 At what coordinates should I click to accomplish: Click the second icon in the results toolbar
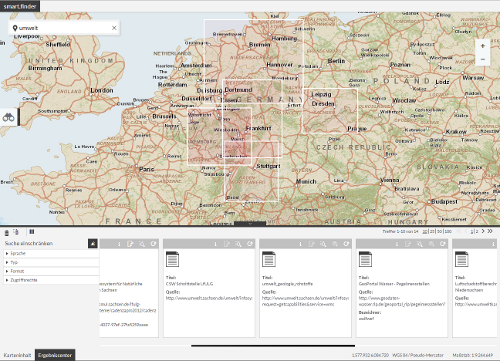(x=16, y=232)
